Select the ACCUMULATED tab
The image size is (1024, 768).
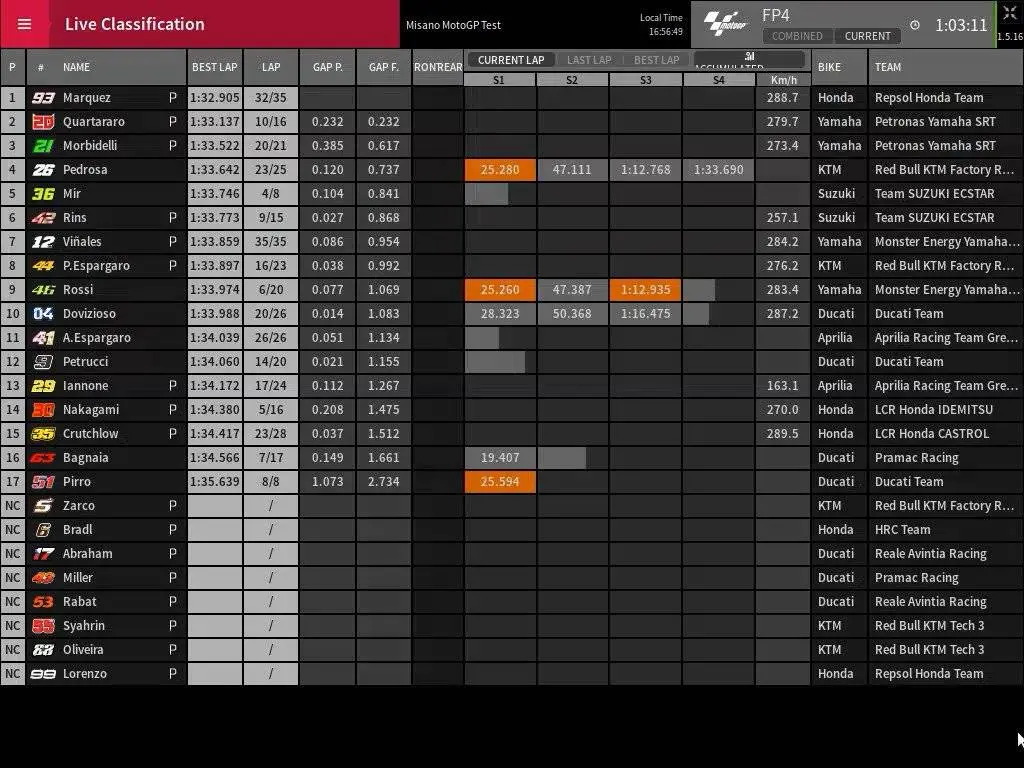click(749, 60)
